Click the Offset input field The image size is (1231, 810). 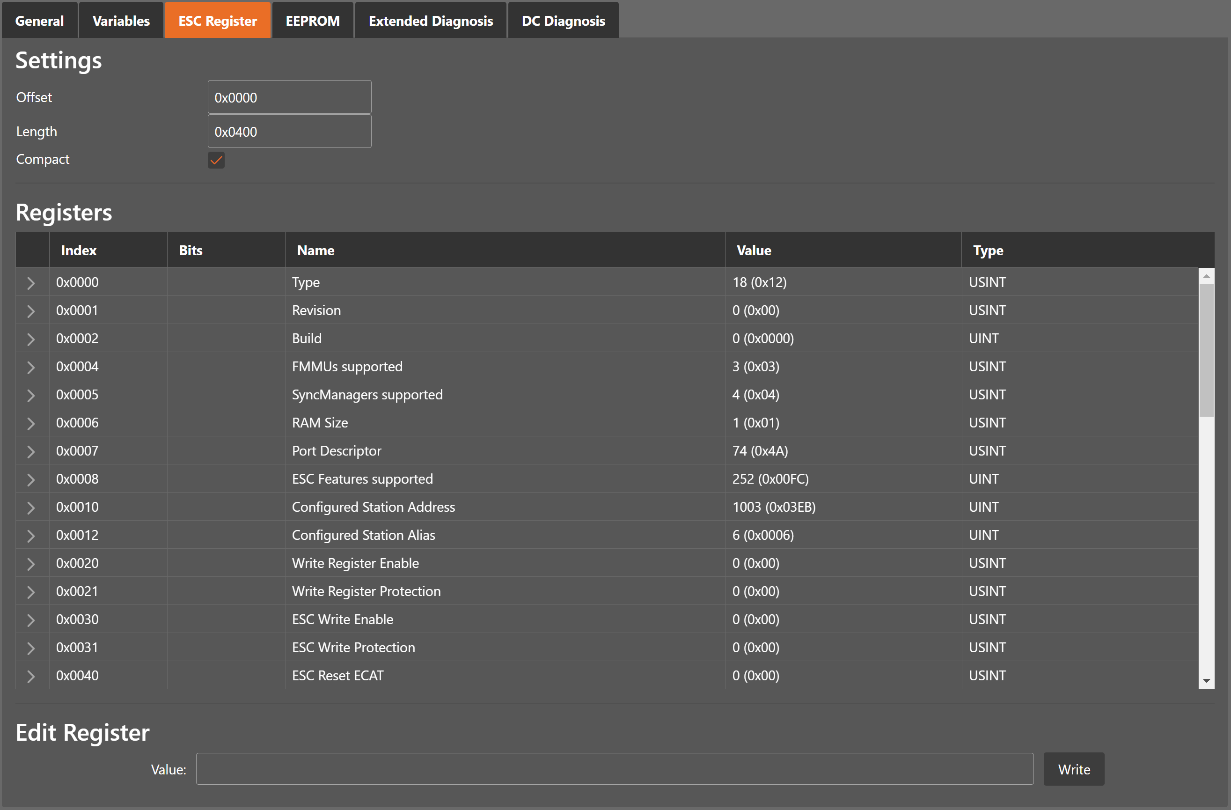pyautogui.click(x=289, y=98)
